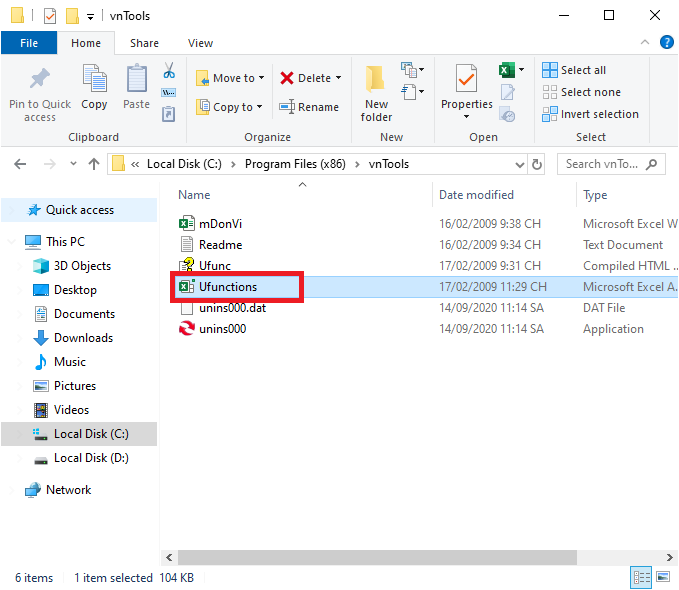Screen dimensions: 679x590
Task: Click the refresh button beside address bar
Action: [x=538, y=164]
